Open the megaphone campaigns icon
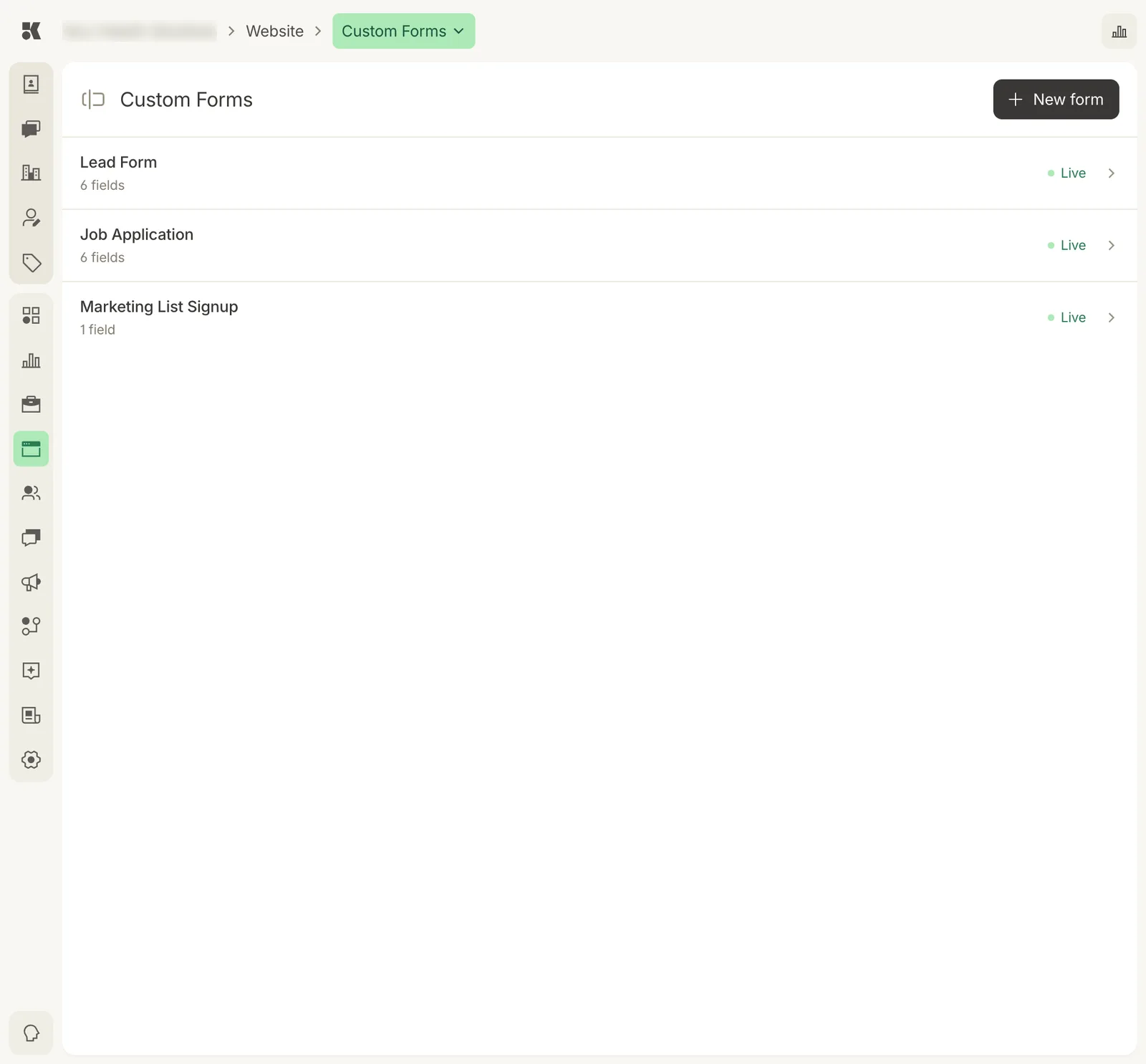The height and width of the screenshot is (1064, 1146). point(31,582)
